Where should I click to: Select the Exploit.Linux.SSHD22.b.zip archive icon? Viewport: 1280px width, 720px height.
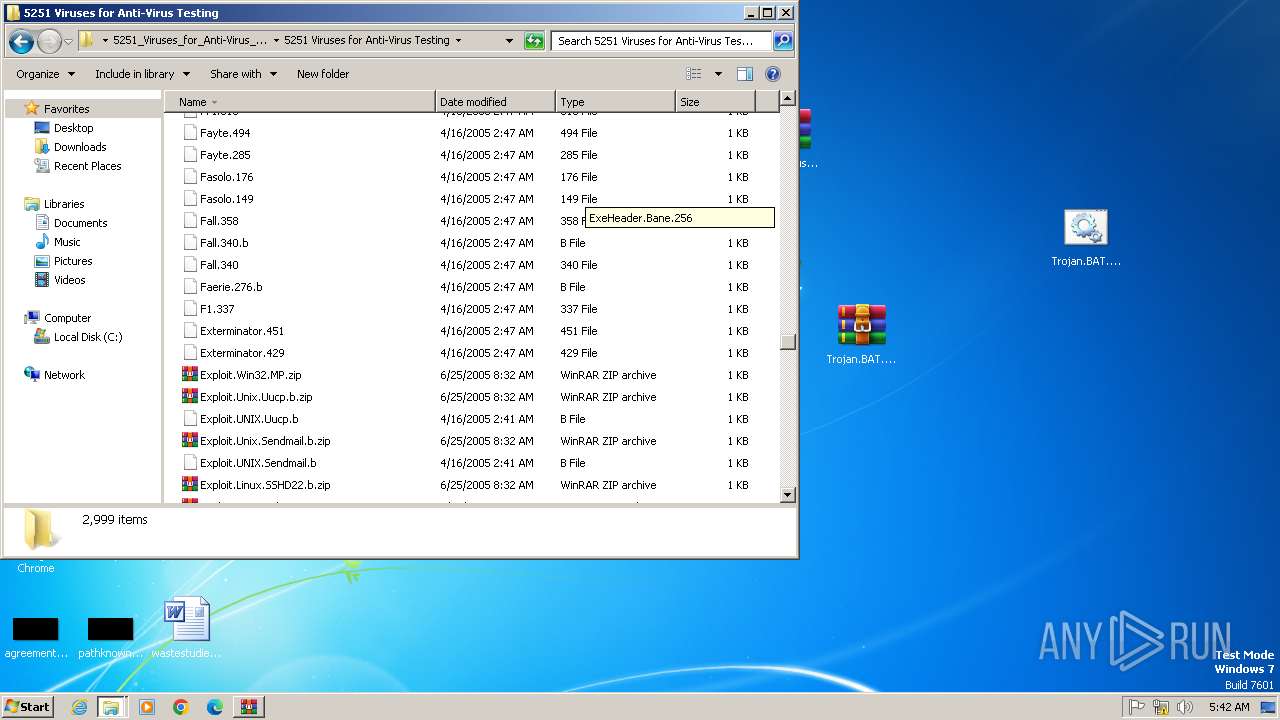pyautogui.click(x=190, y=485)
